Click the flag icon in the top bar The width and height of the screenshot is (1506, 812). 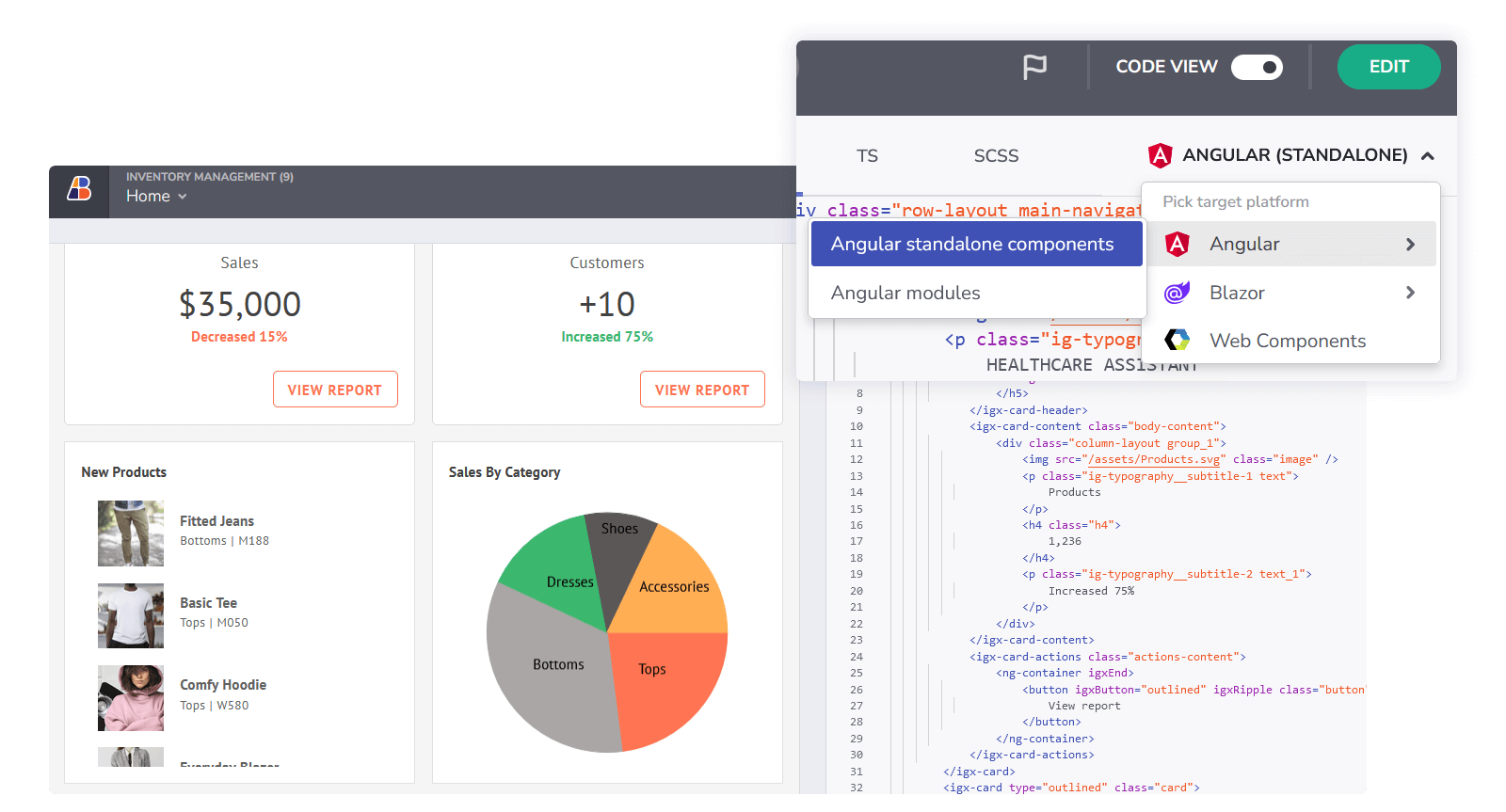(x=1034, y=67)
